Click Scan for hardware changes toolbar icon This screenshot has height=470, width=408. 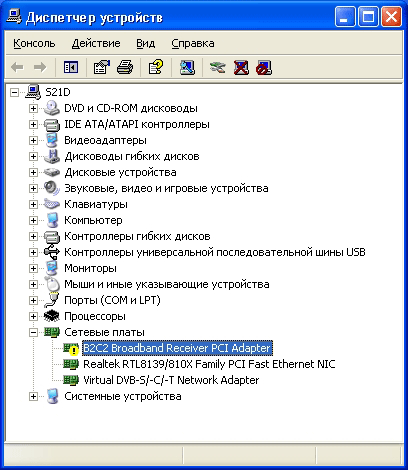click(x=187, y=67)
